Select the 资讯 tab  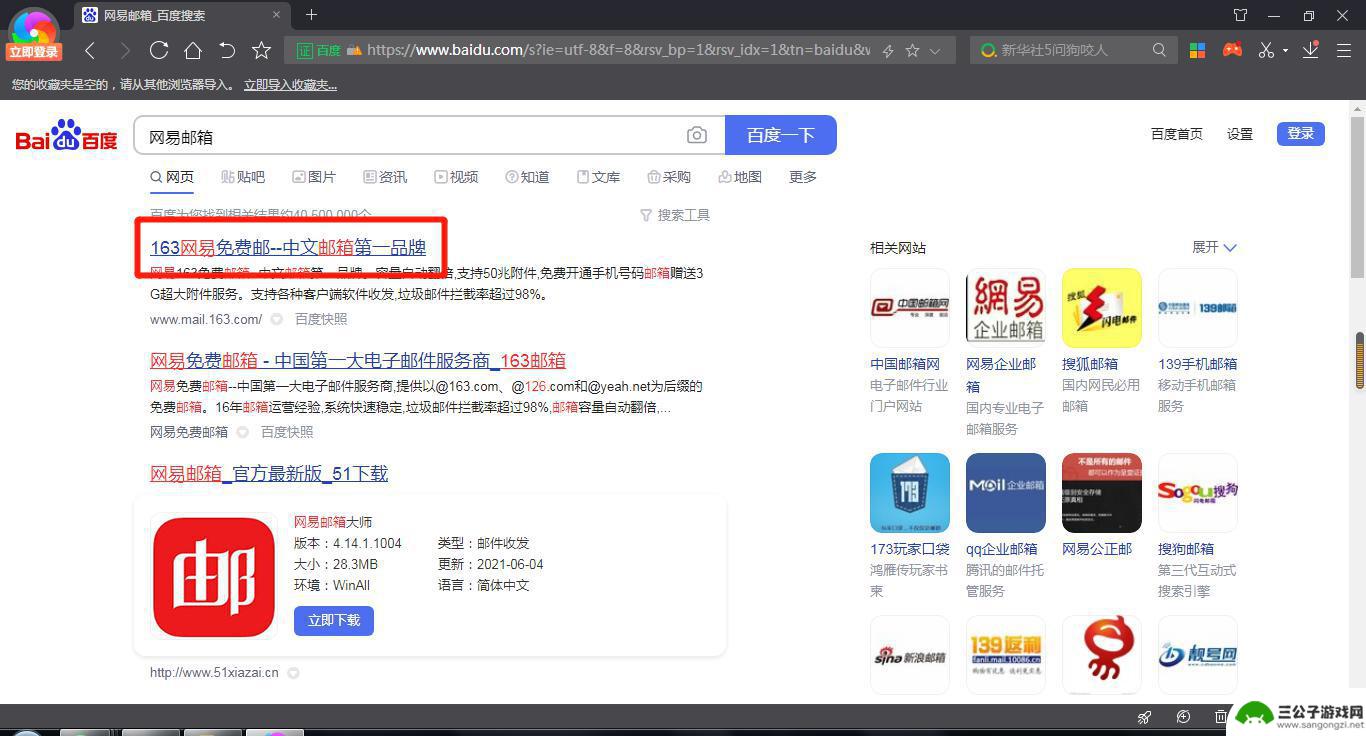(385, 177)
